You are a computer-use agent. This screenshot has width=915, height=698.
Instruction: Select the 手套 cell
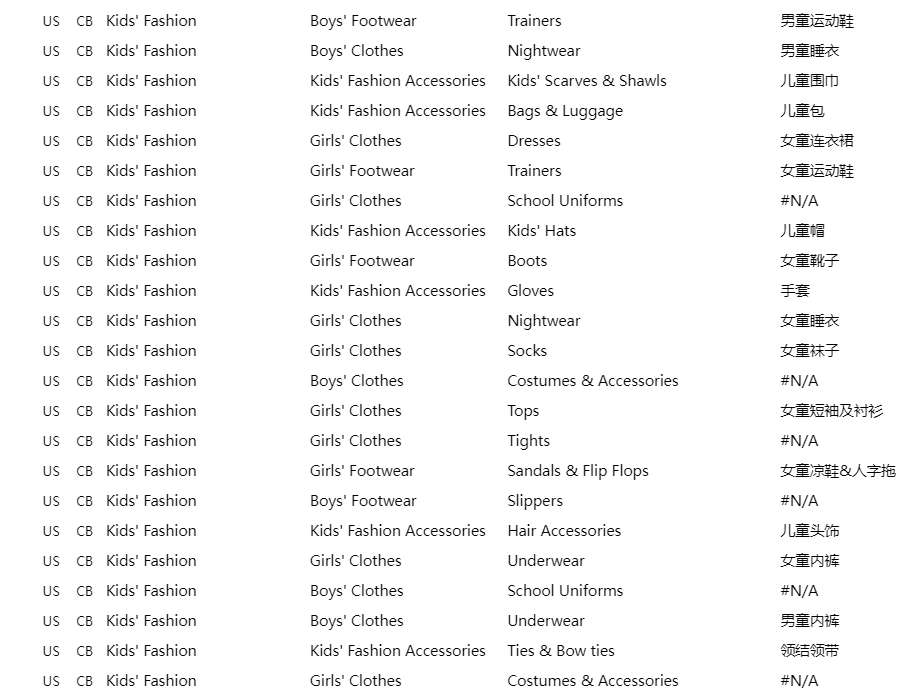795,291
